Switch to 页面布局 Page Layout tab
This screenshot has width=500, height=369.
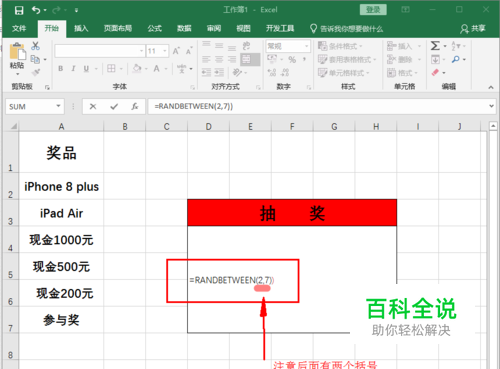[x=118, y=29]
